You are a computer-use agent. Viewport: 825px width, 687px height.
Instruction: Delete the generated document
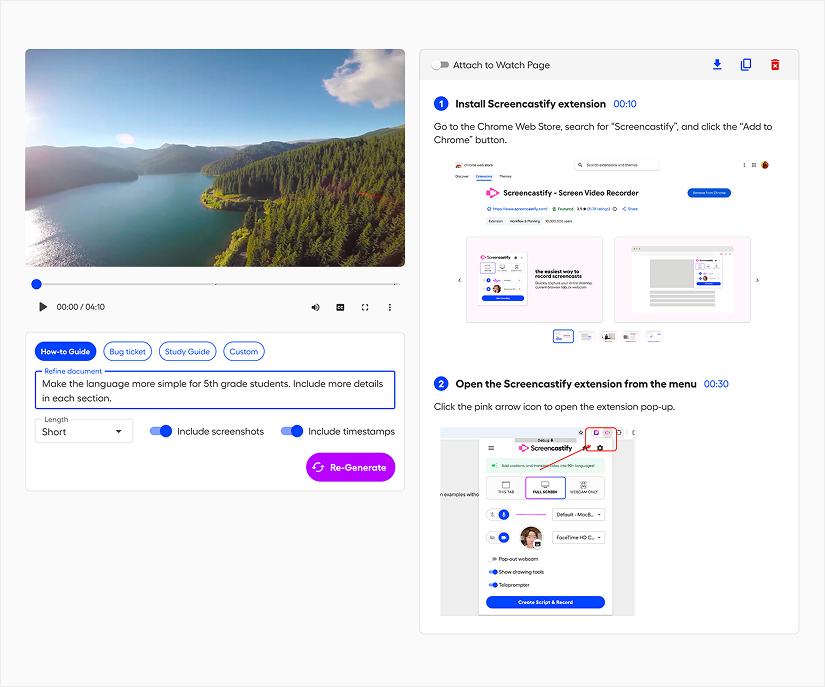(775, 65)
